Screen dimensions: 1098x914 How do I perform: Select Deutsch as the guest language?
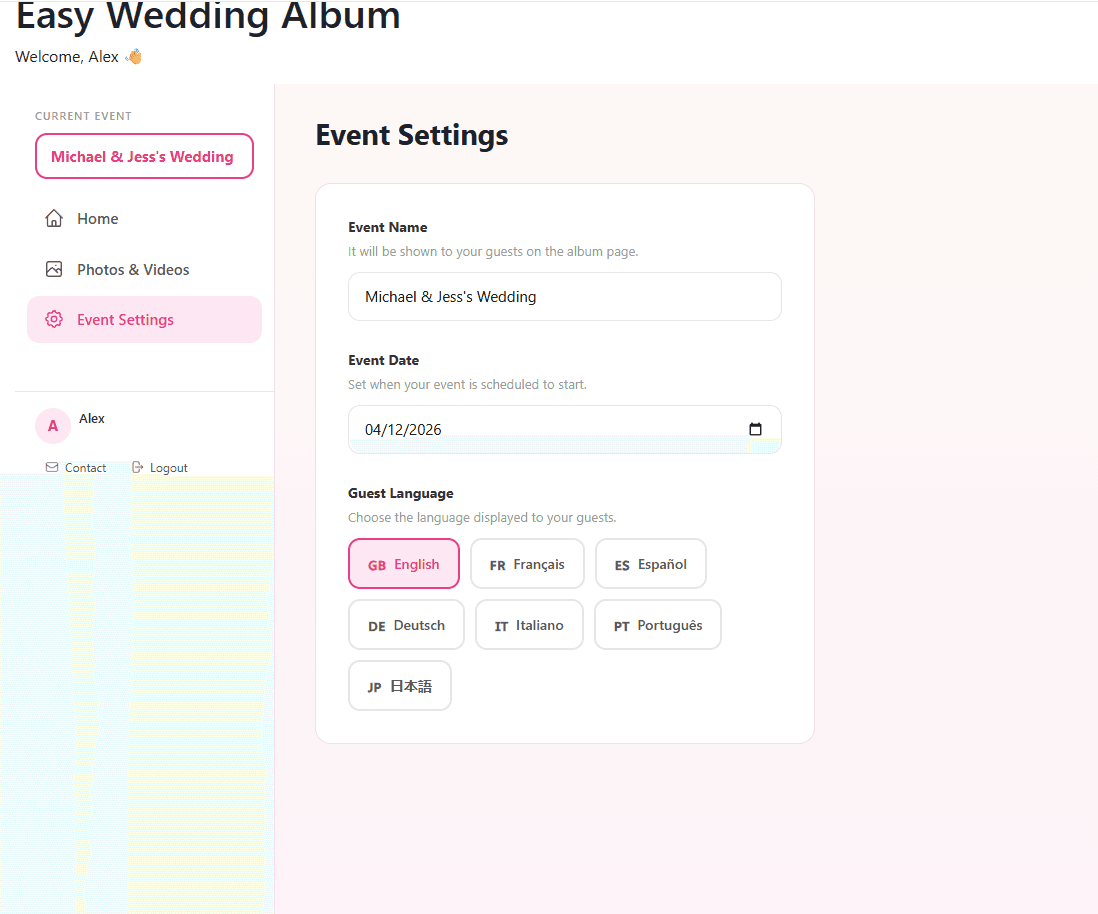[406, 624]
